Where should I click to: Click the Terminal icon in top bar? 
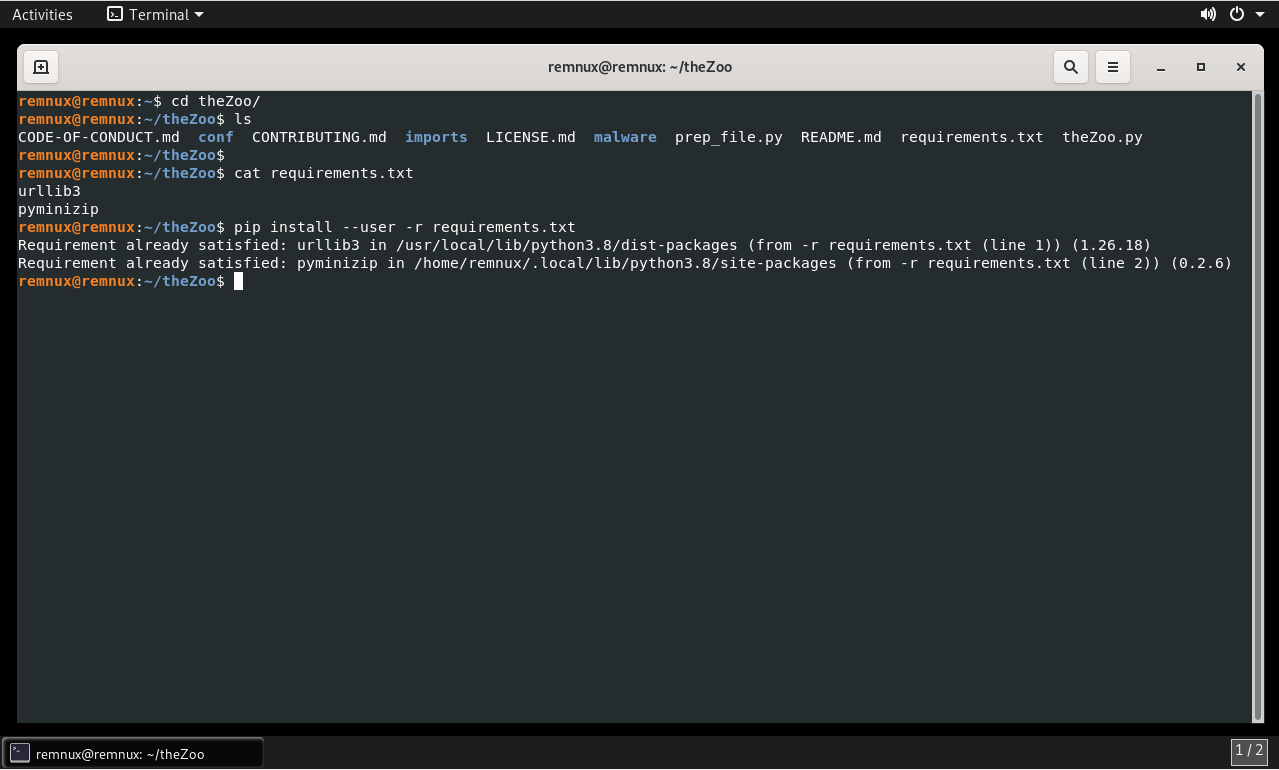click(115, 14)
